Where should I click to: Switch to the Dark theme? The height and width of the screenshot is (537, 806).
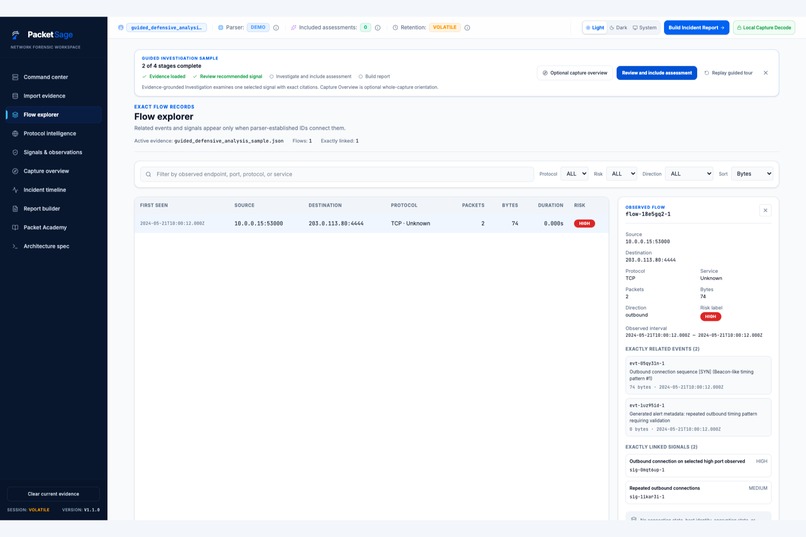pos(618,28)
